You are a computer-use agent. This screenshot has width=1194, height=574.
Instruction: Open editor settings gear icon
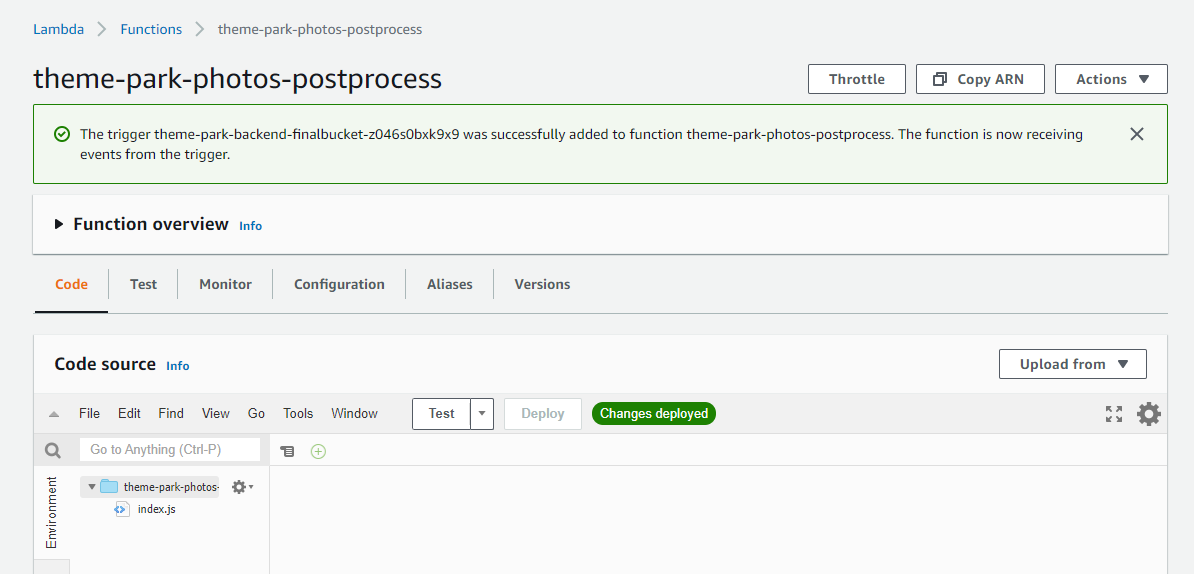pos(1149,414)
